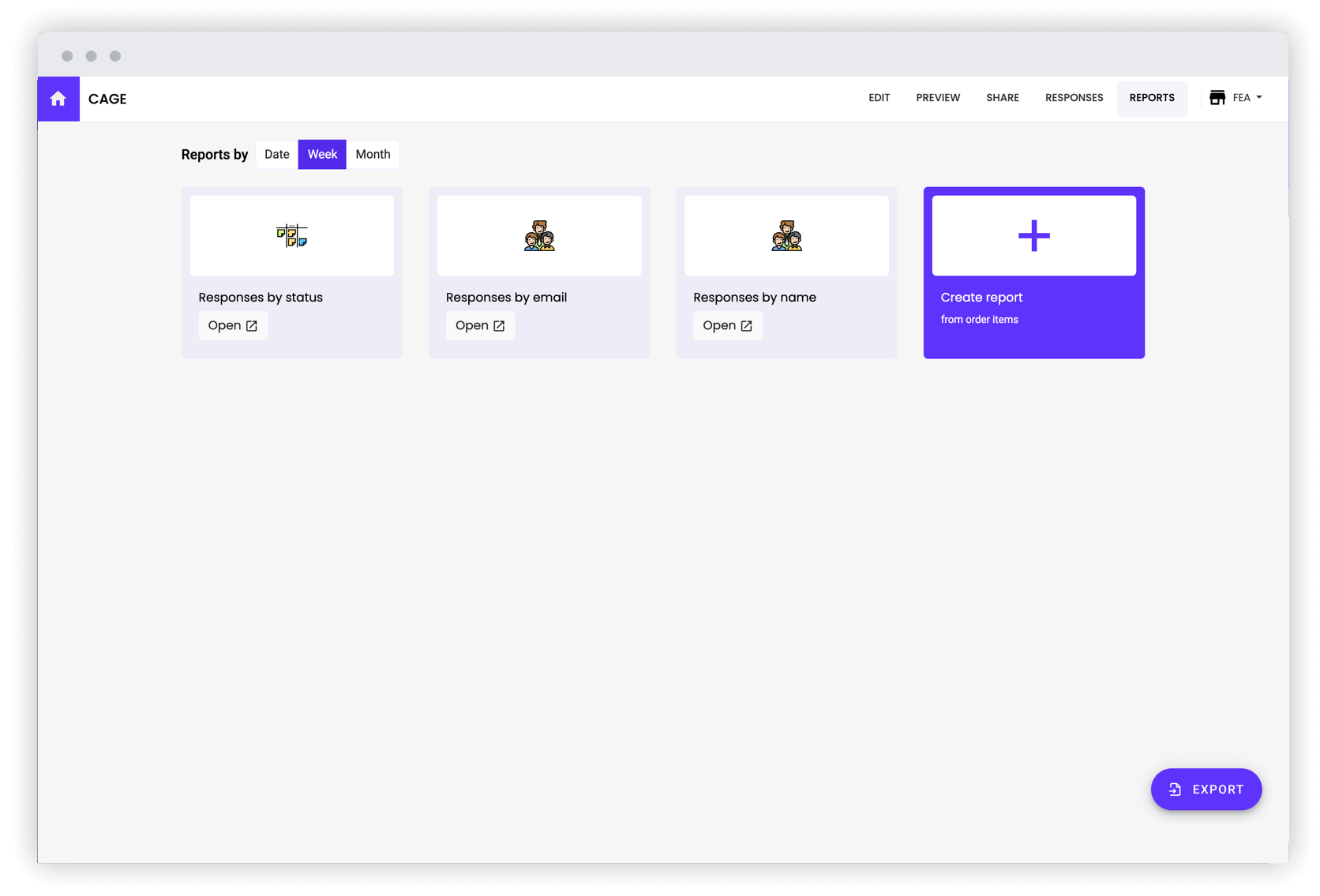1320x896 pixels.
Task: Click the storefront icon near FEA
Action: tap(1217, 97)
